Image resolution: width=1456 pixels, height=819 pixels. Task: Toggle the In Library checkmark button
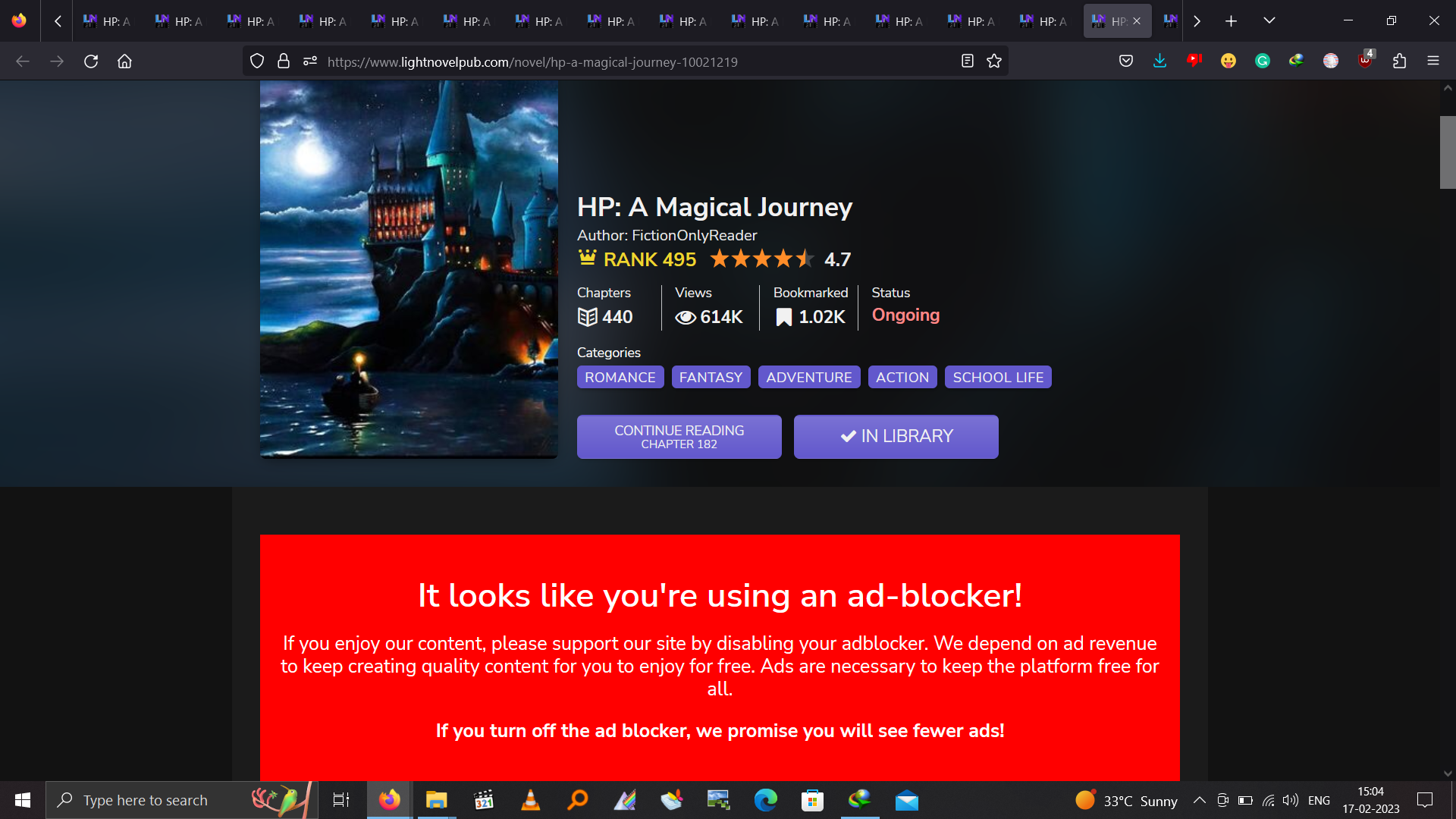coord(896,436)
